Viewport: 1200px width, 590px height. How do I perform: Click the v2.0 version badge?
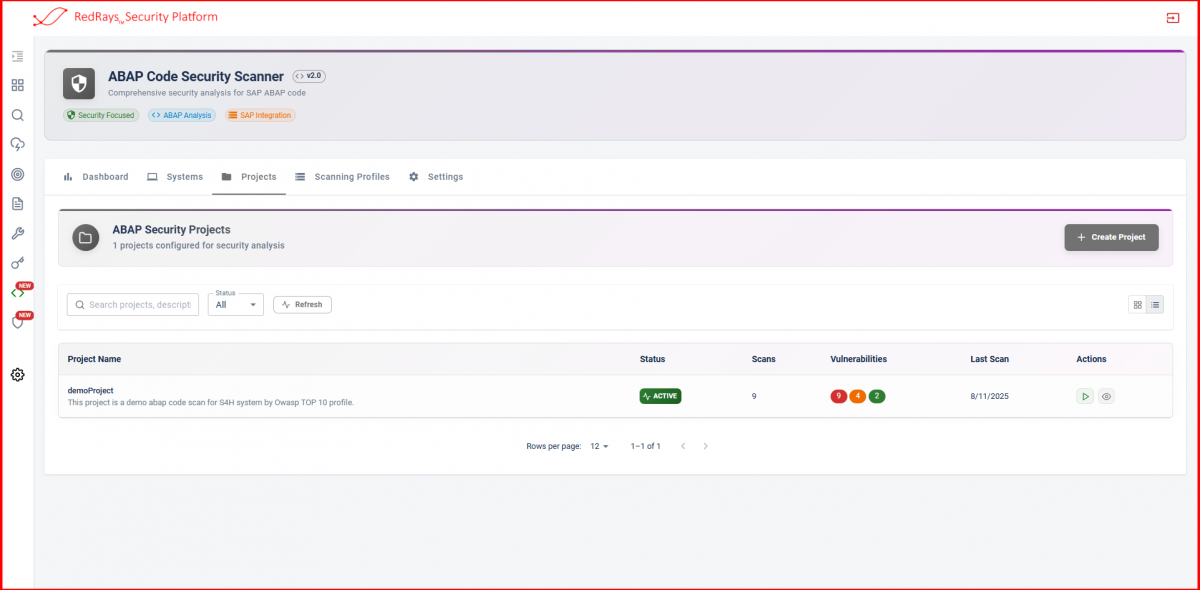309,76
